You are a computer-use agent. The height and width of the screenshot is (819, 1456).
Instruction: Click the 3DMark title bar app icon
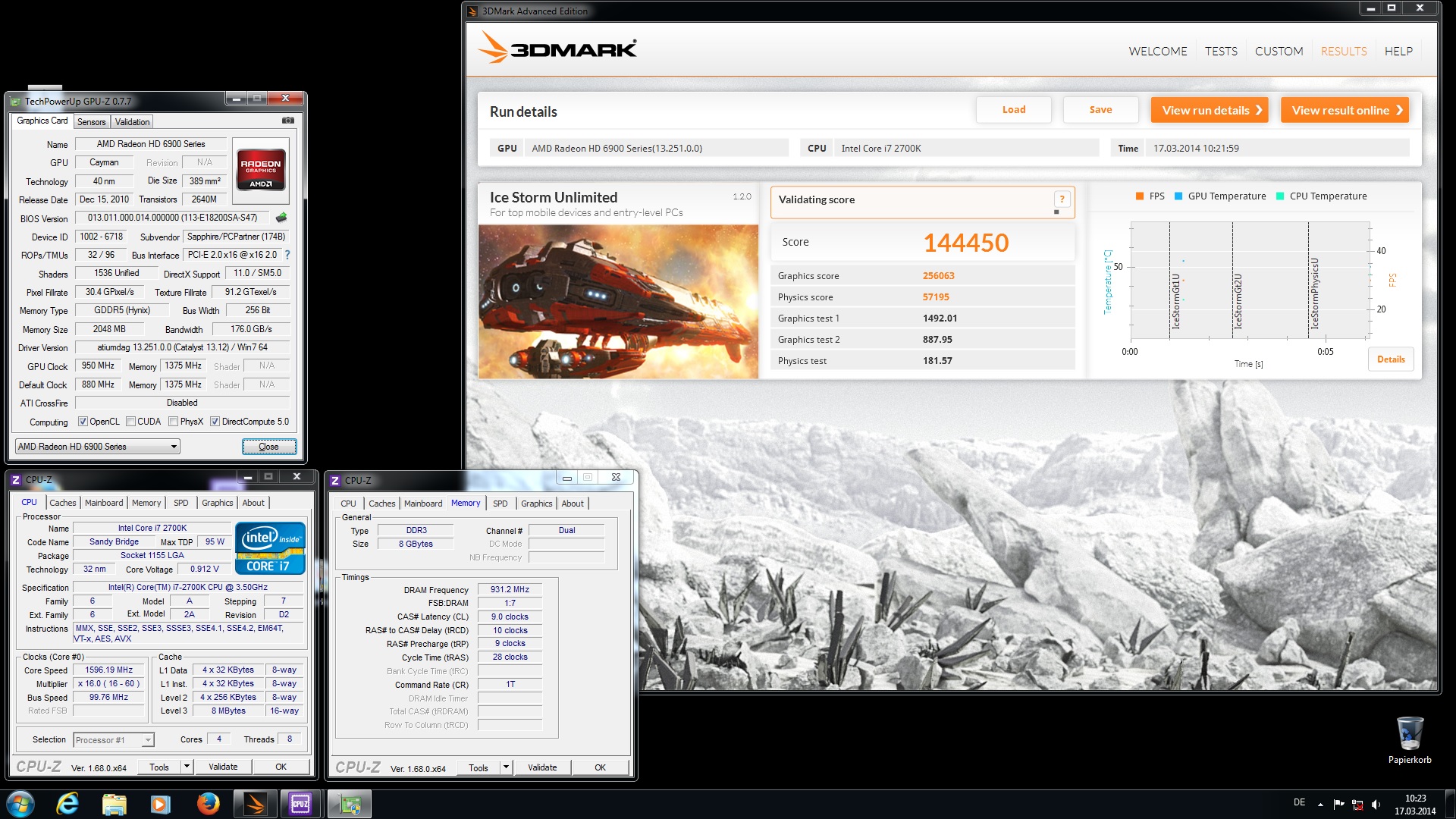472,11
